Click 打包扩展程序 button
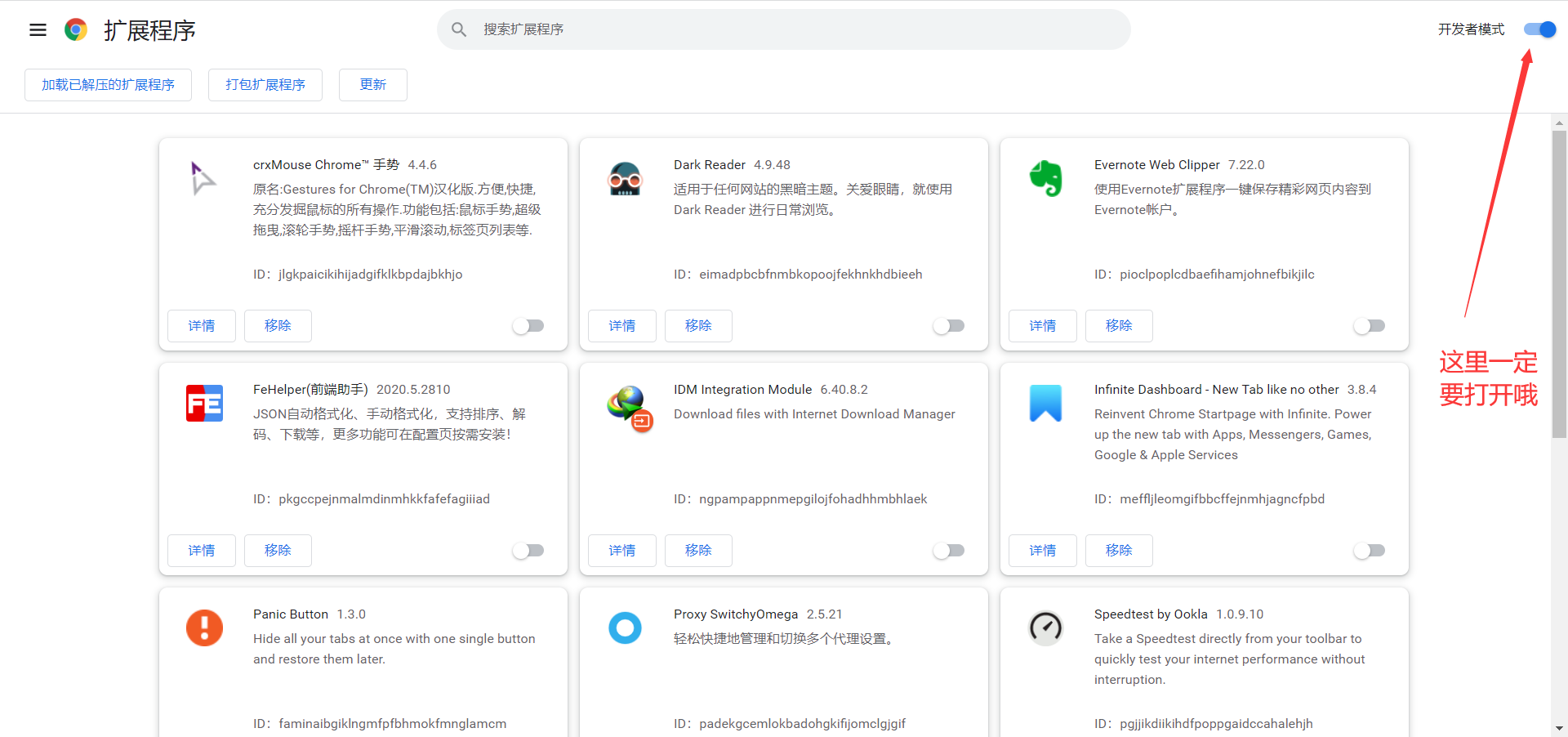Image resolution: width=1568 pixels, height=737 pixels. coord(265,85)
